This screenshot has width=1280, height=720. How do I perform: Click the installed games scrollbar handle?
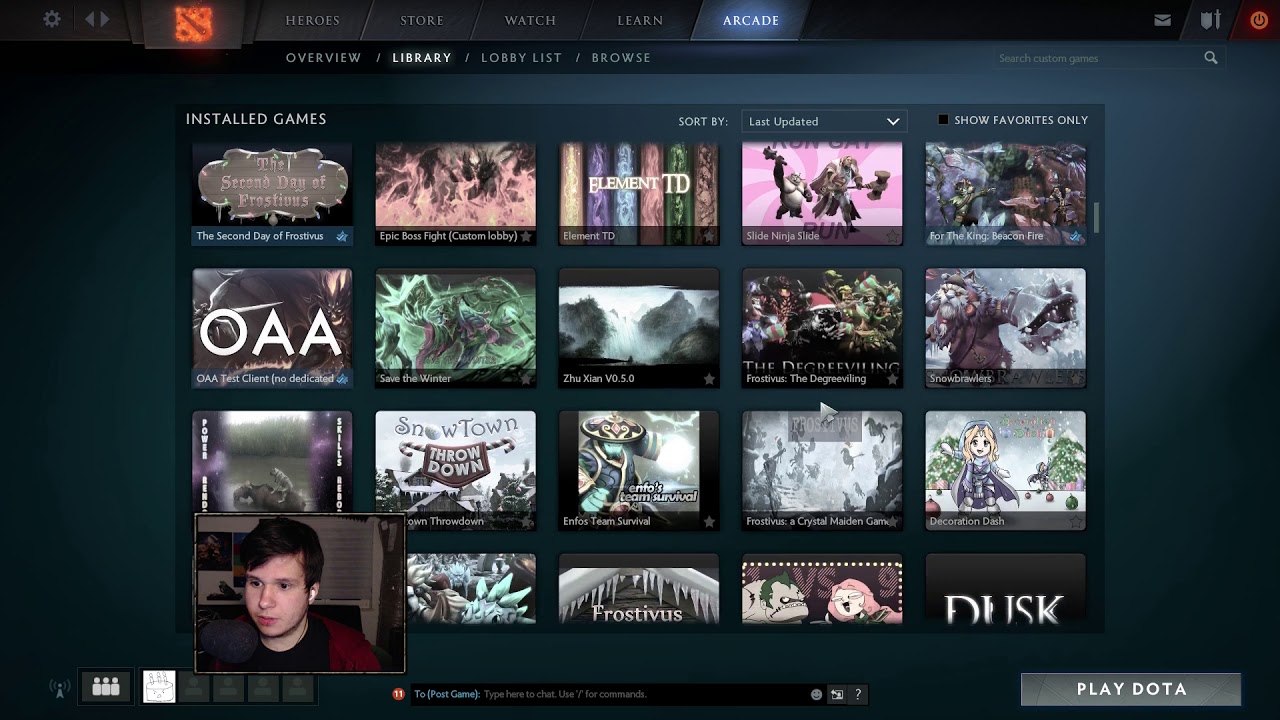click(1097, 216)
